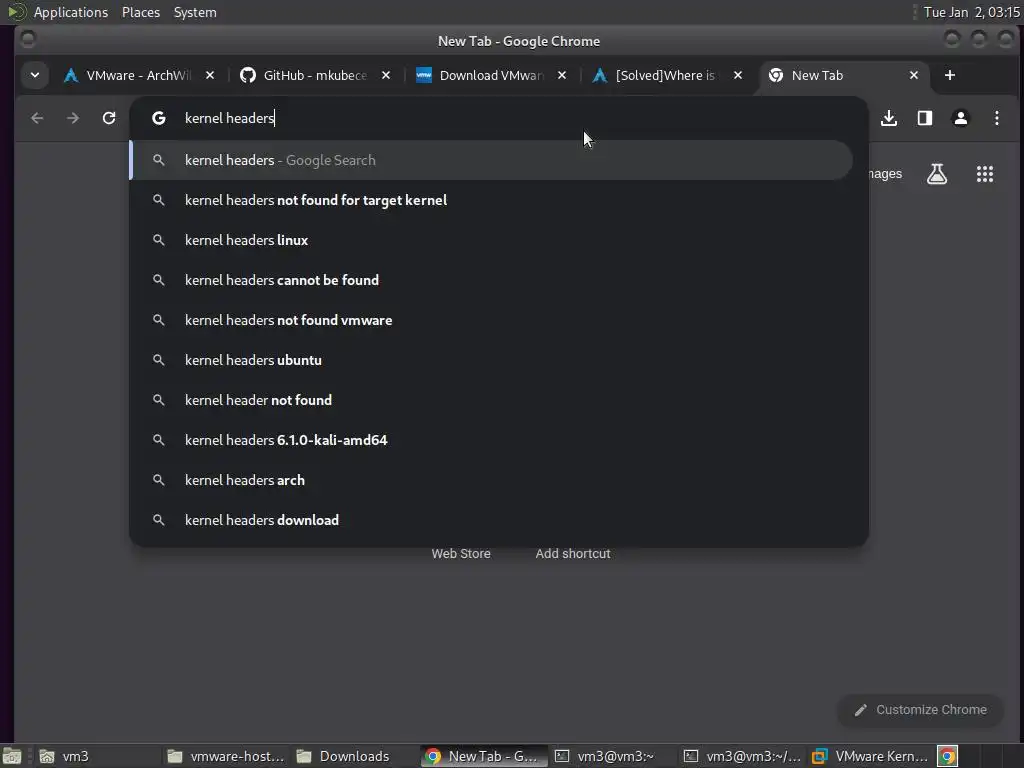The image size is (1024, 768).
Task: Open the Places menu
Action: pyautogui.click(x=141, y=12)
